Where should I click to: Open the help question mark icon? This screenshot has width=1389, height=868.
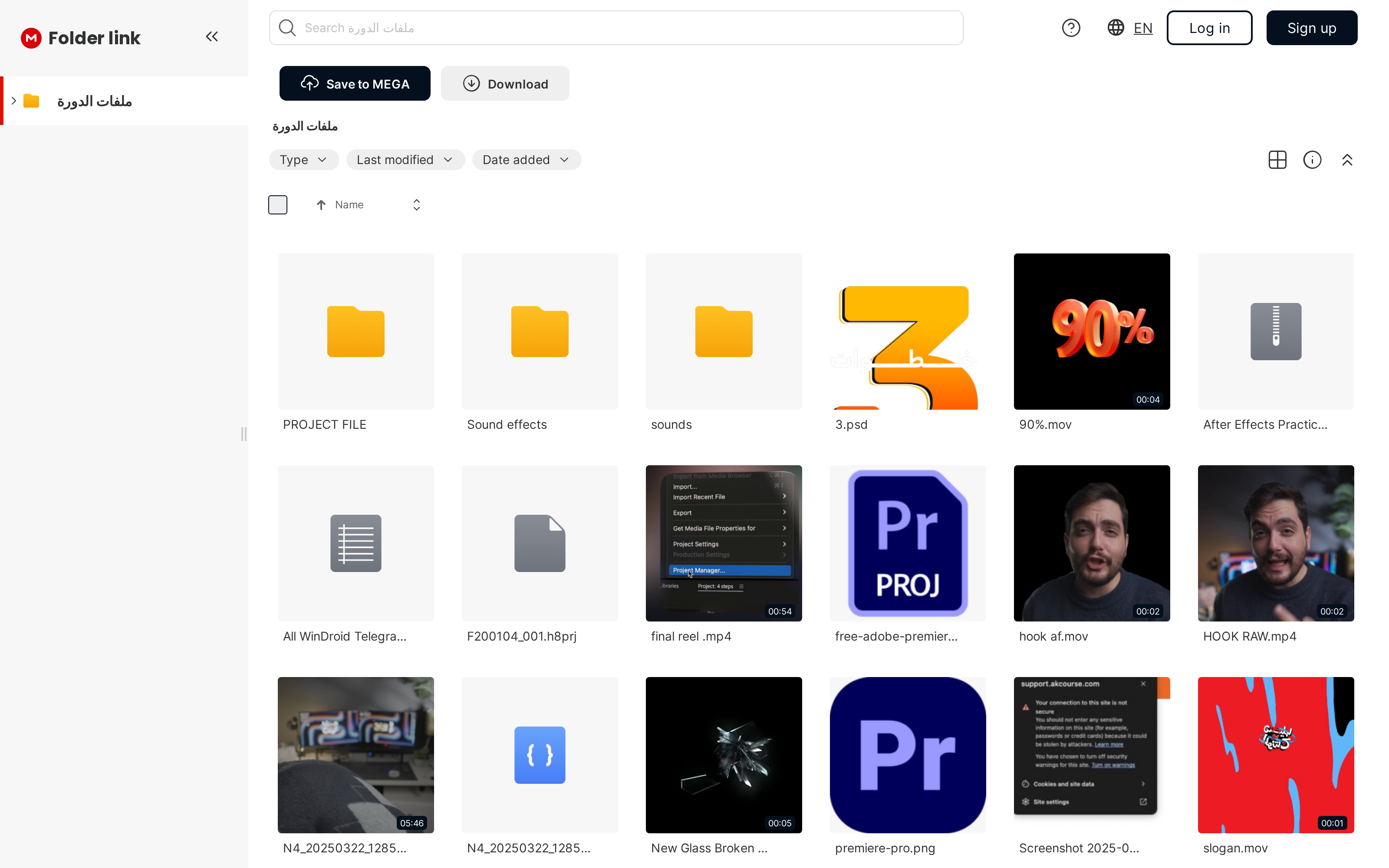point(1070,27)
